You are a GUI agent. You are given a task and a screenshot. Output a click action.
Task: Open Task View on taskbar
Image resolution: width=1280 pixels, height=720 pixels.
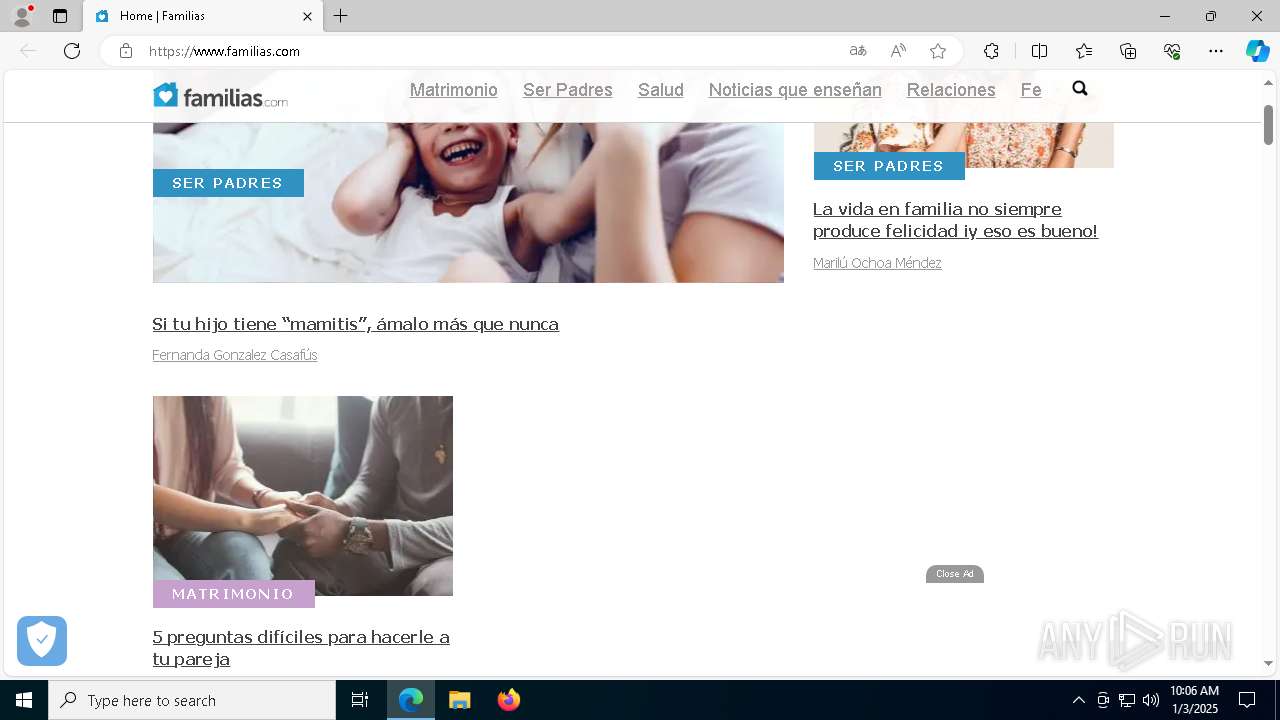click(360, 700)
